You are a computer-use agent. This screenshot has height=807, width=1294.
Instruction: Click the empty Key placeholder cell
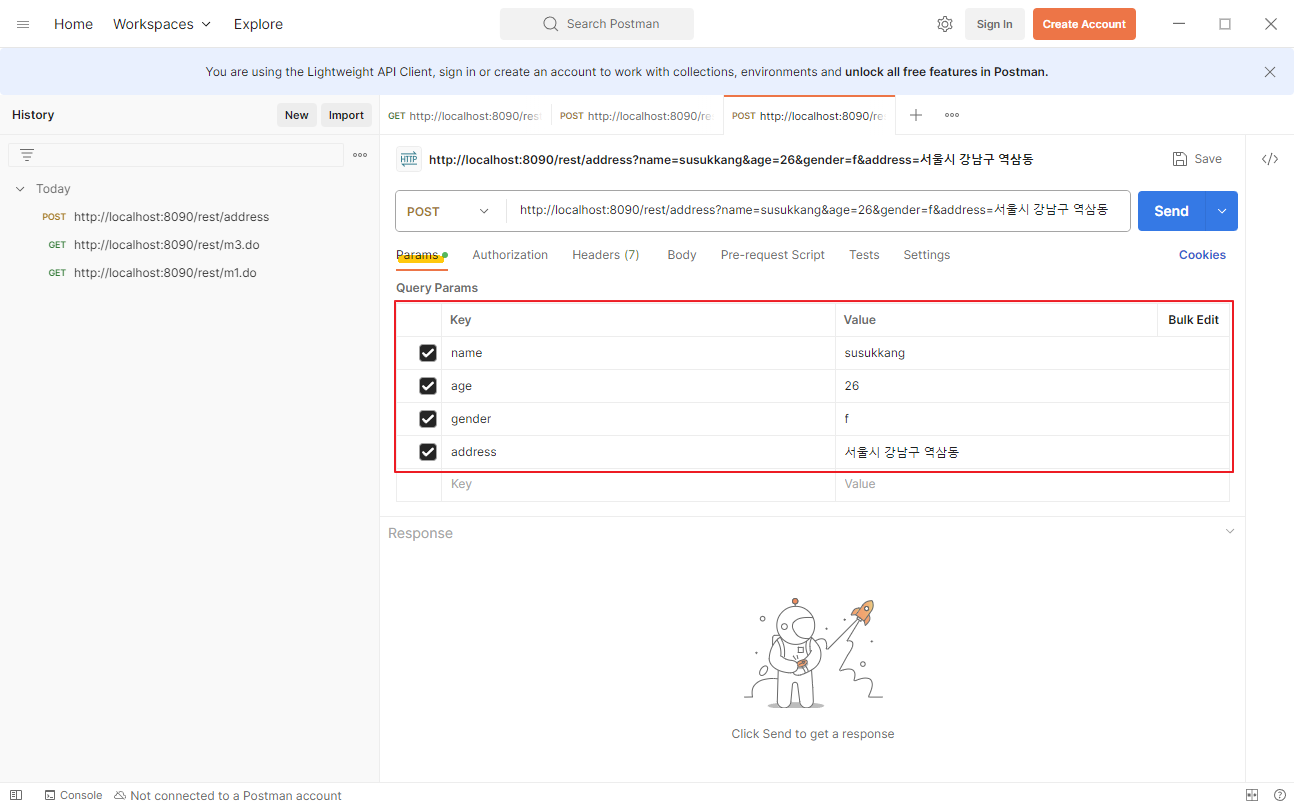tap(638, 484)
